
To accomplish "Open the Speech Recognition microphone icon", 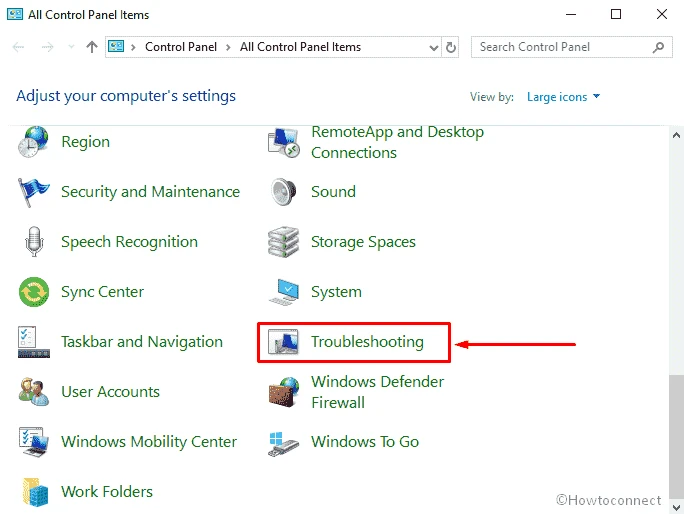I will (x=34, y=241).
